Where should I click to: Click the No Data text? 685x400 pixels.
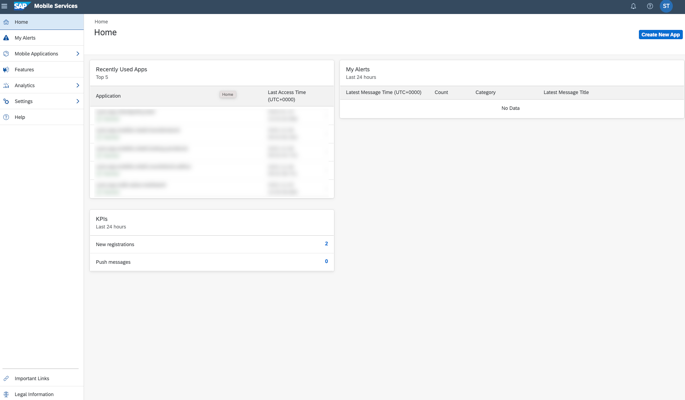(510, 108)
